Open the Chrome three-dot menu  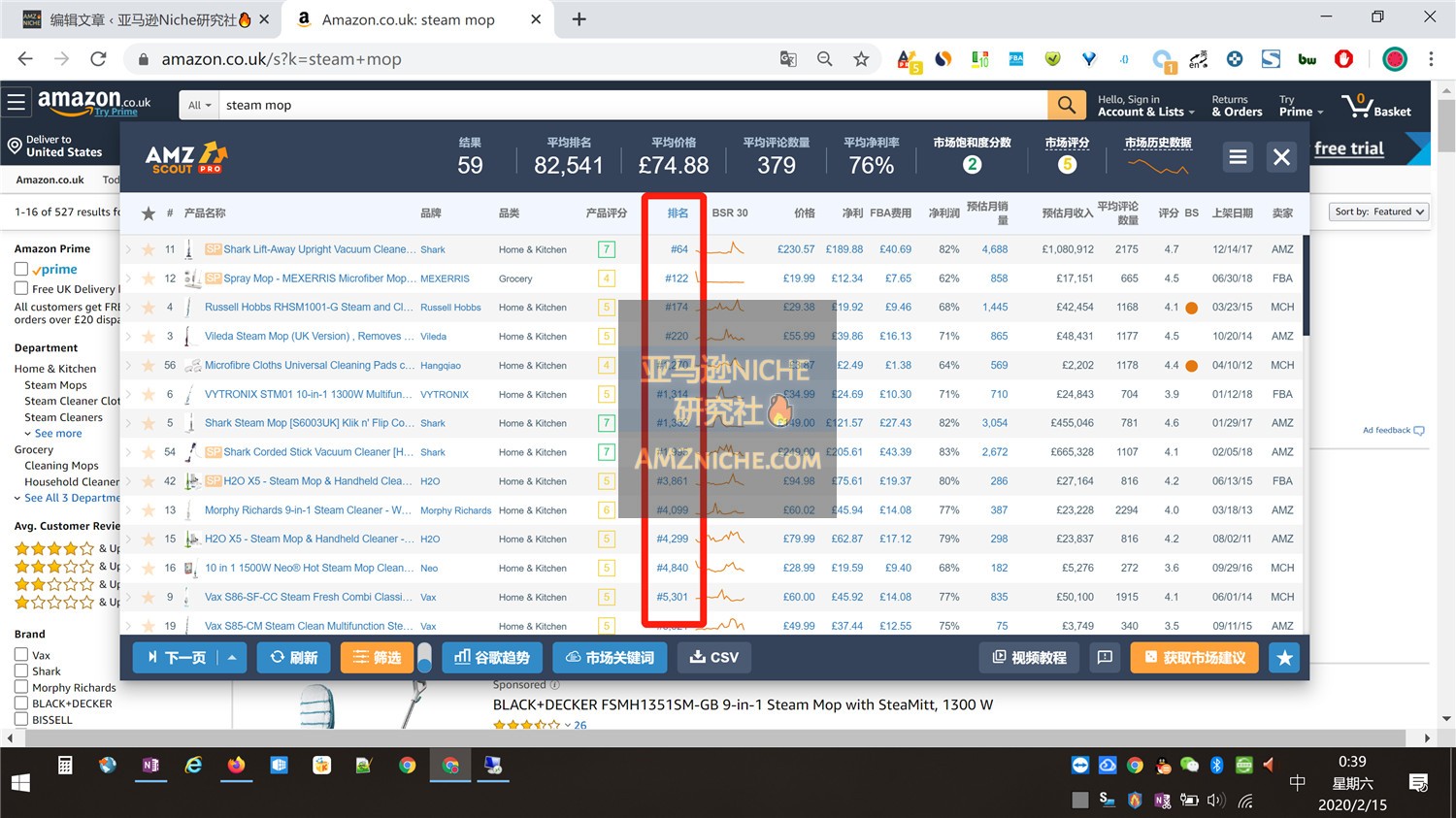(x=1431, y=59)
